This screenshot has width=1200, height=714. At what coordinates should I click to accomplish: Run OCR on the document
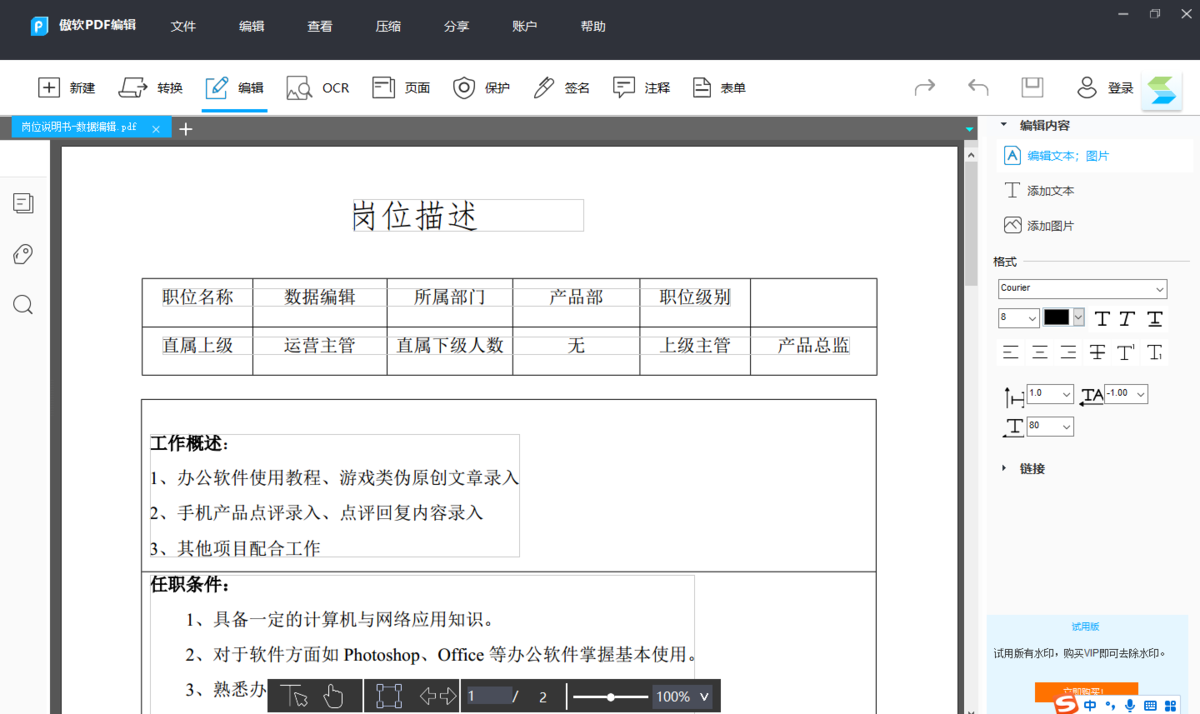pos(317,87)
